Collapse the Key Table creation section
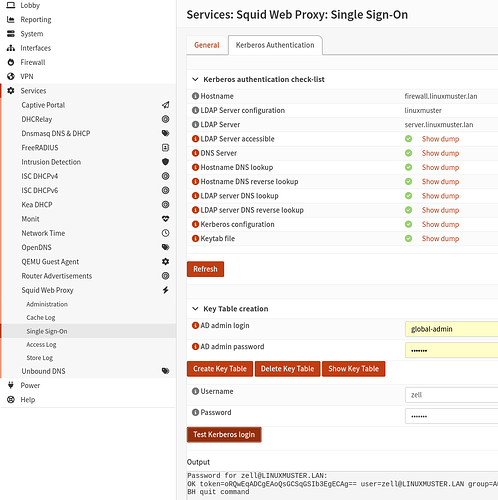Image resolution: width=498 pixels, height=500 pixels. pos(195,309)
